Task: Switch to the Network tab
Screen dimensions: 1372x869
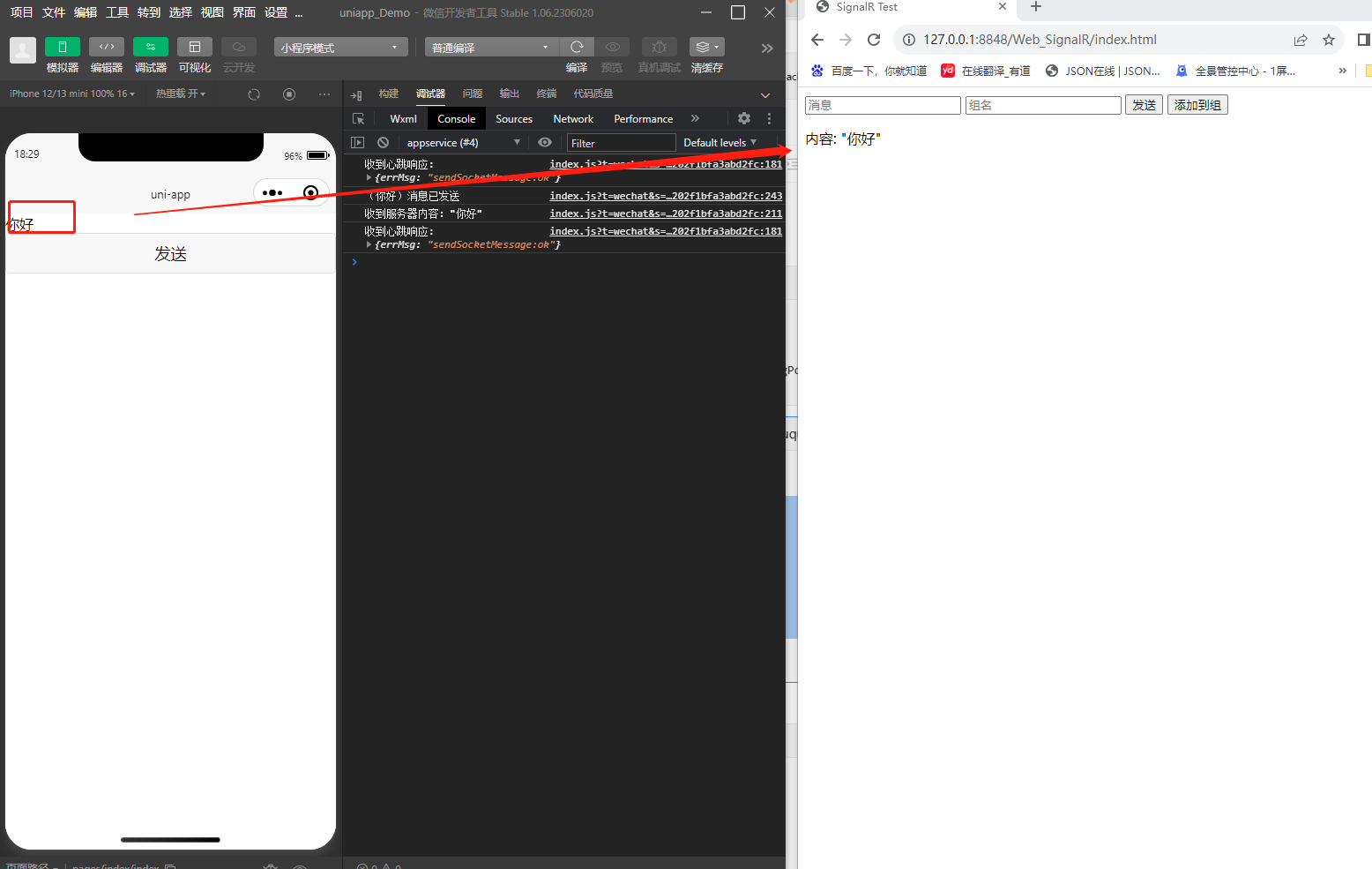Action: pyautogui.click(x=572, y=118)
